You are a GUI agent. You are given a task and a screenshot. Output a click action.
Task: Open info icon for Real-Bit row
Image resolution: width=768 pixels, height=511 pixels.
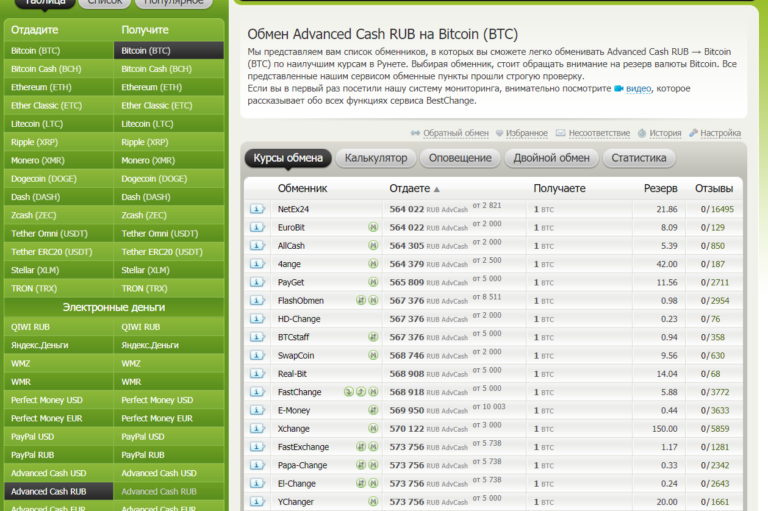pyautogui.click(x=257, y=374)
